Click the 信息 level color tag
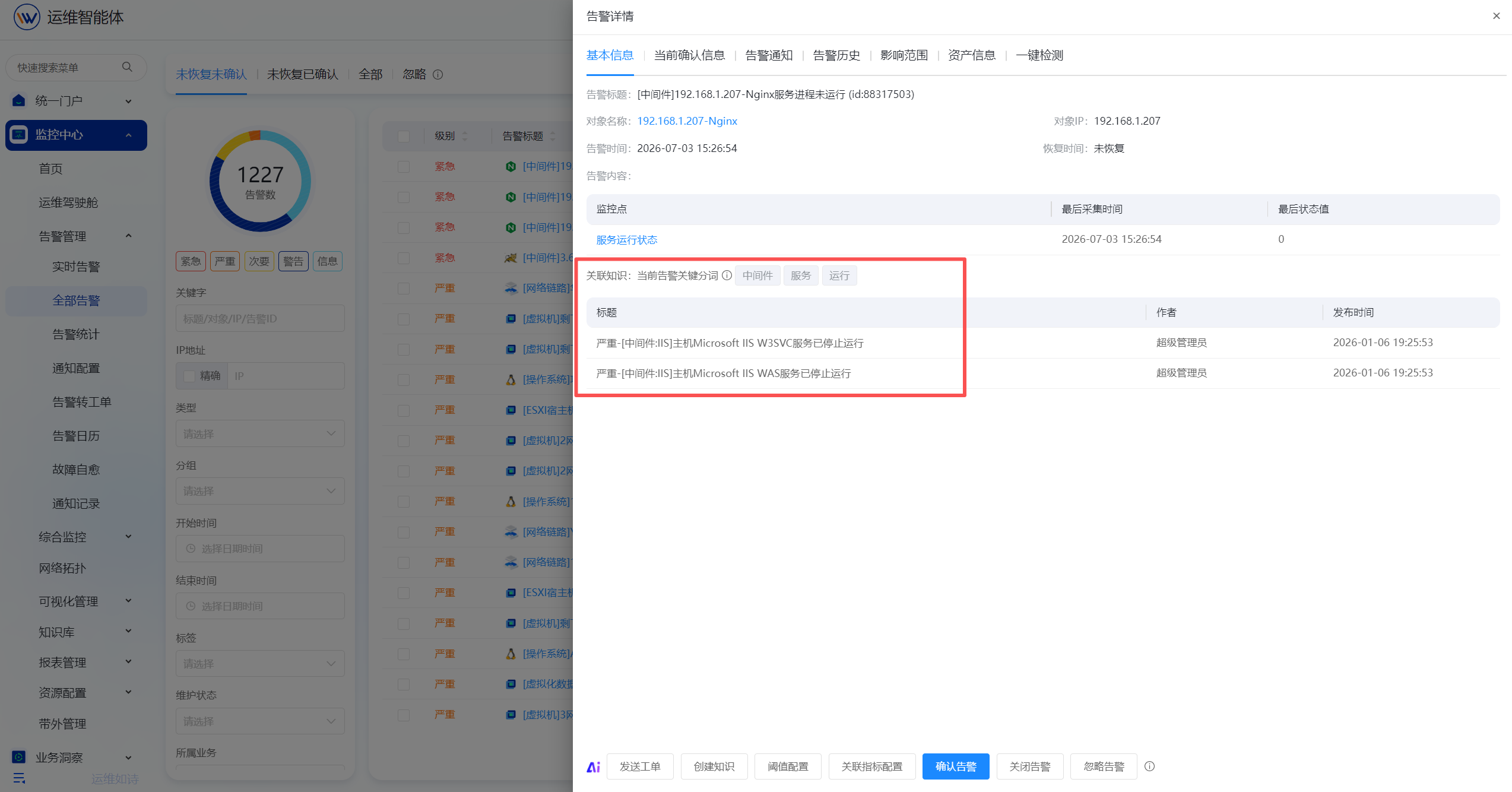Viewport: 1512px width, 792px height. [x=328, y=261]
